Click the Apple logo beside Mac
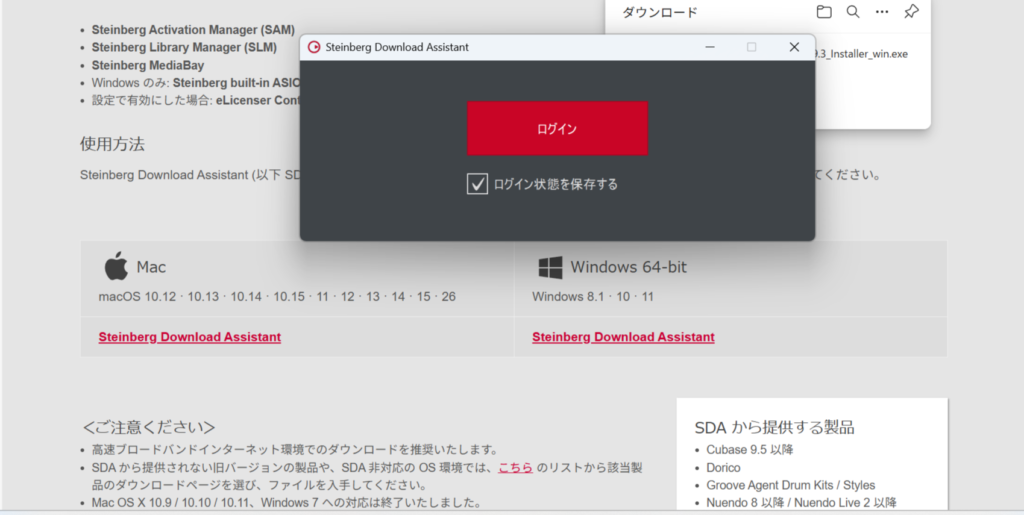The height and width of the screenshot is (515, 1024). tap(116, 266)
